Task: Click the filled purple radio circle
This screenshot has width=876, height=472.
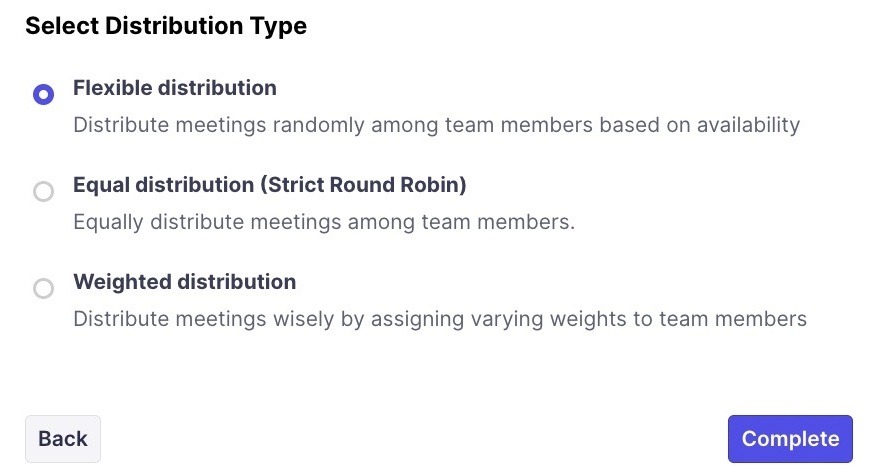Action: click(x=43, y=94)
